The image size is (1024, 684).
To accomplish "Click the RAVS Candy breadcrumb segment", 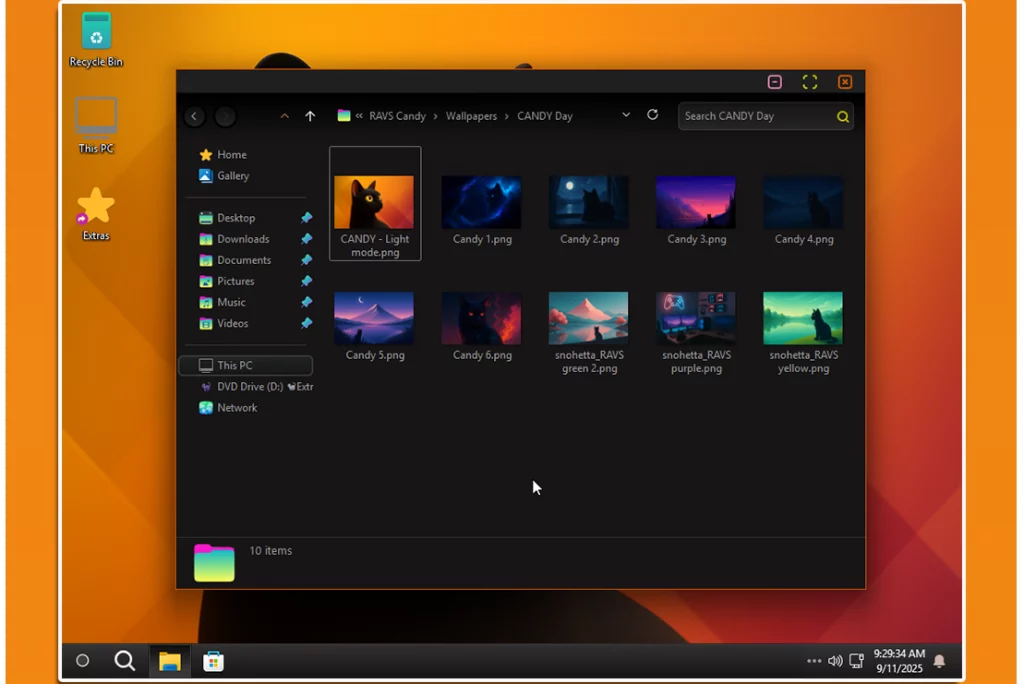I will coord(397,116).
